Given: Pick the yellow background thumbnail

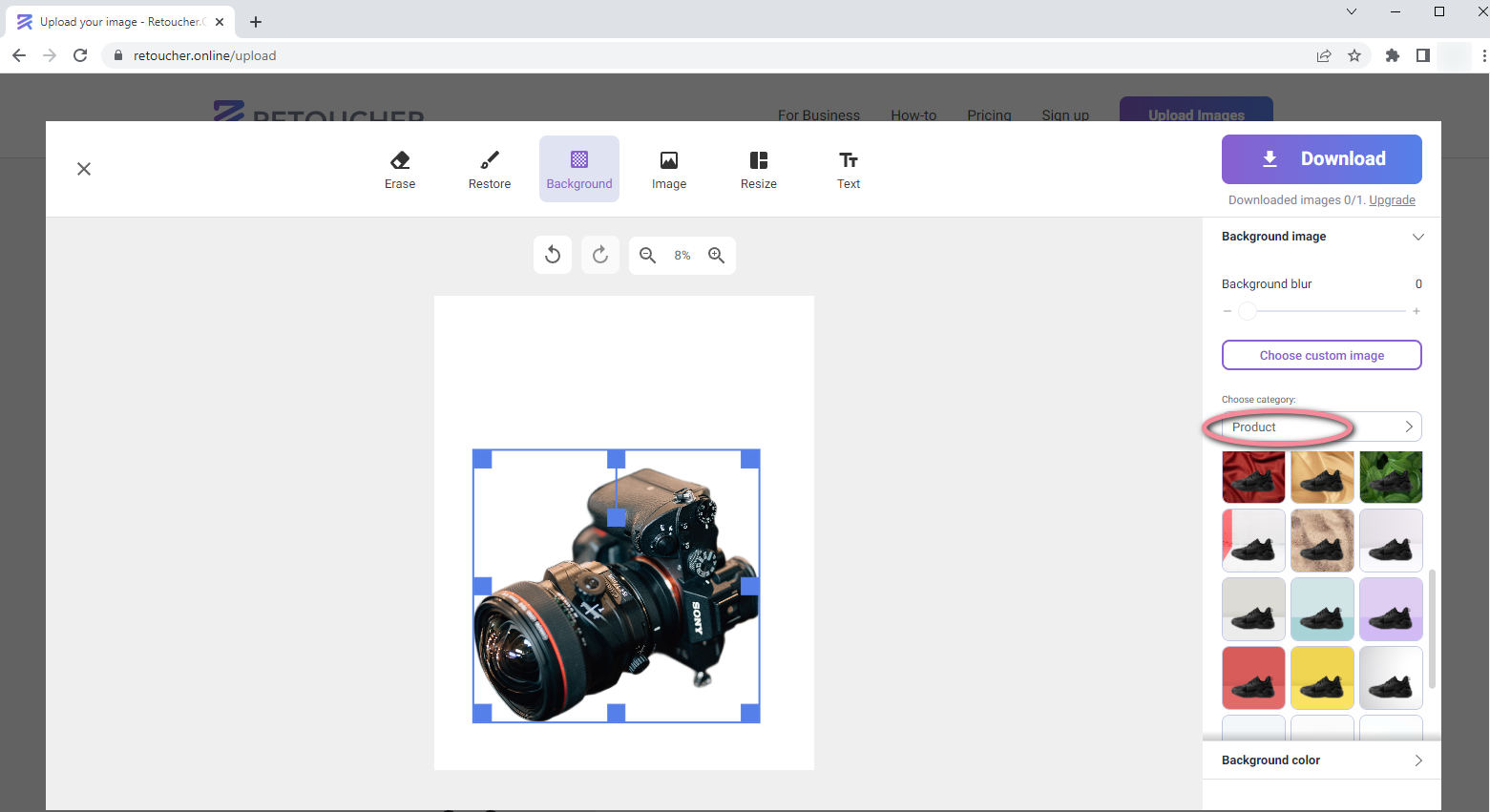Looking at the screenshot, I should pos(1322,677).
